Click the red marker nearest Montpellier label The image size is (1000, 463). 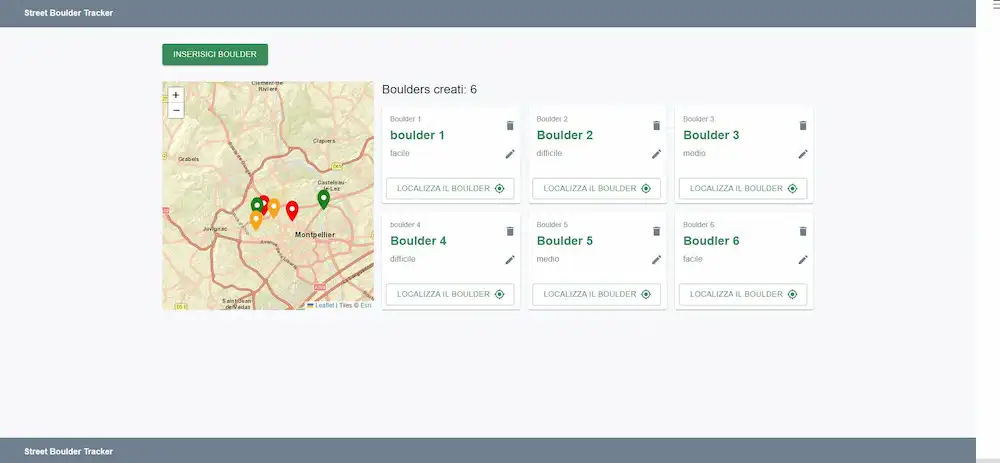292,209
